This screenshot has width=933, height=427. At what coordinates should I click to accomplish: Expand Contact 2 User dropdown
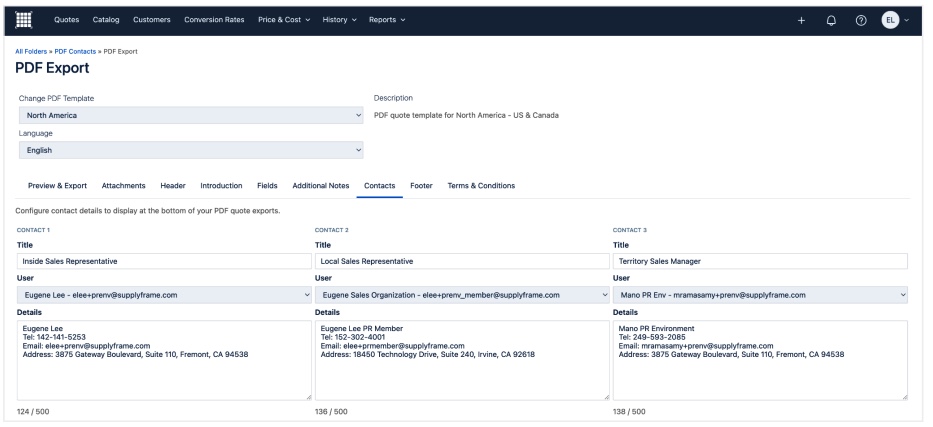click(x=462, y=294)
